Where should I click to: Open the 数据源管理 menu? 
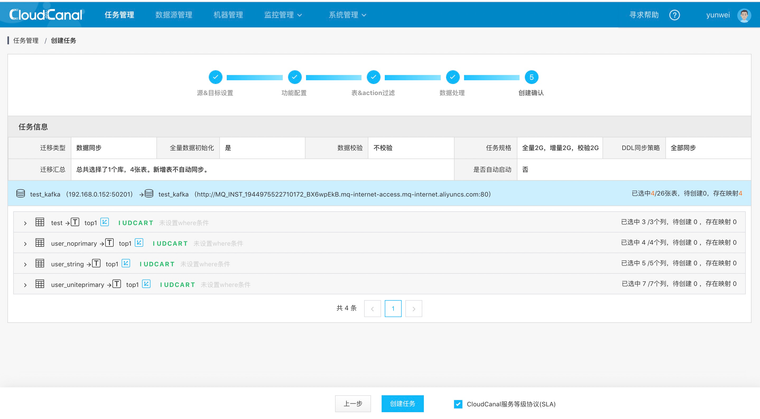tap(174, 15)
